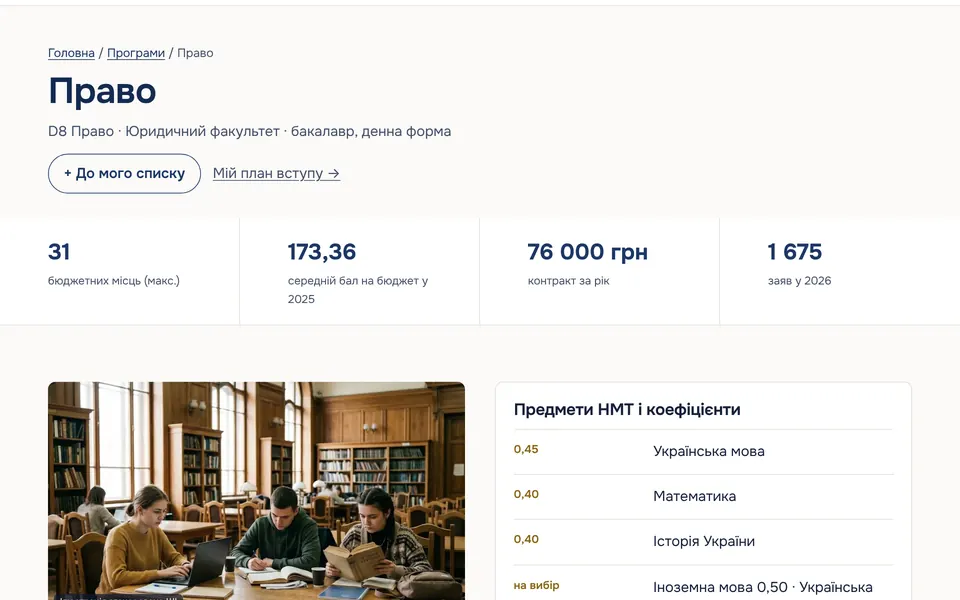Select the Математика subject name
Screen dimensions: 960x600
click(694, 496)
